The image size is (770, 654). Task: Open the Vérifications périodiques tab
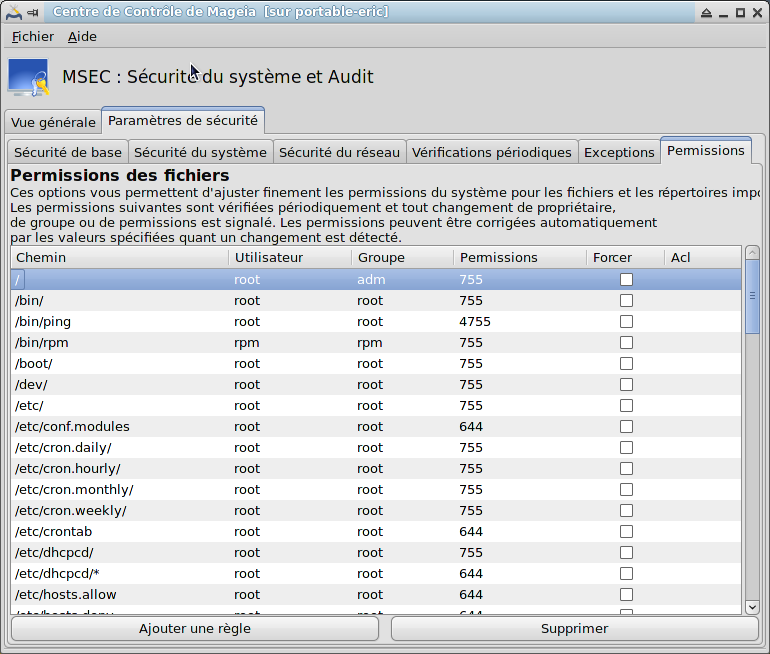point(492,153)
